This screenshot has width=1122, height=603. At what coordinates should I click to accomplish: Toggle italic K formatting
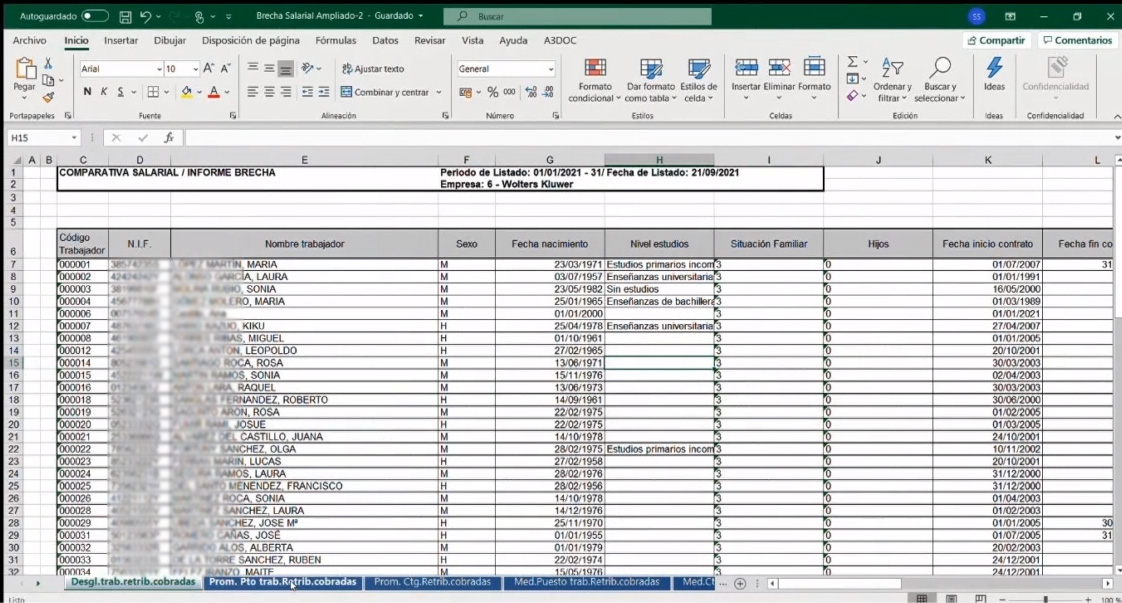point(104,92)
